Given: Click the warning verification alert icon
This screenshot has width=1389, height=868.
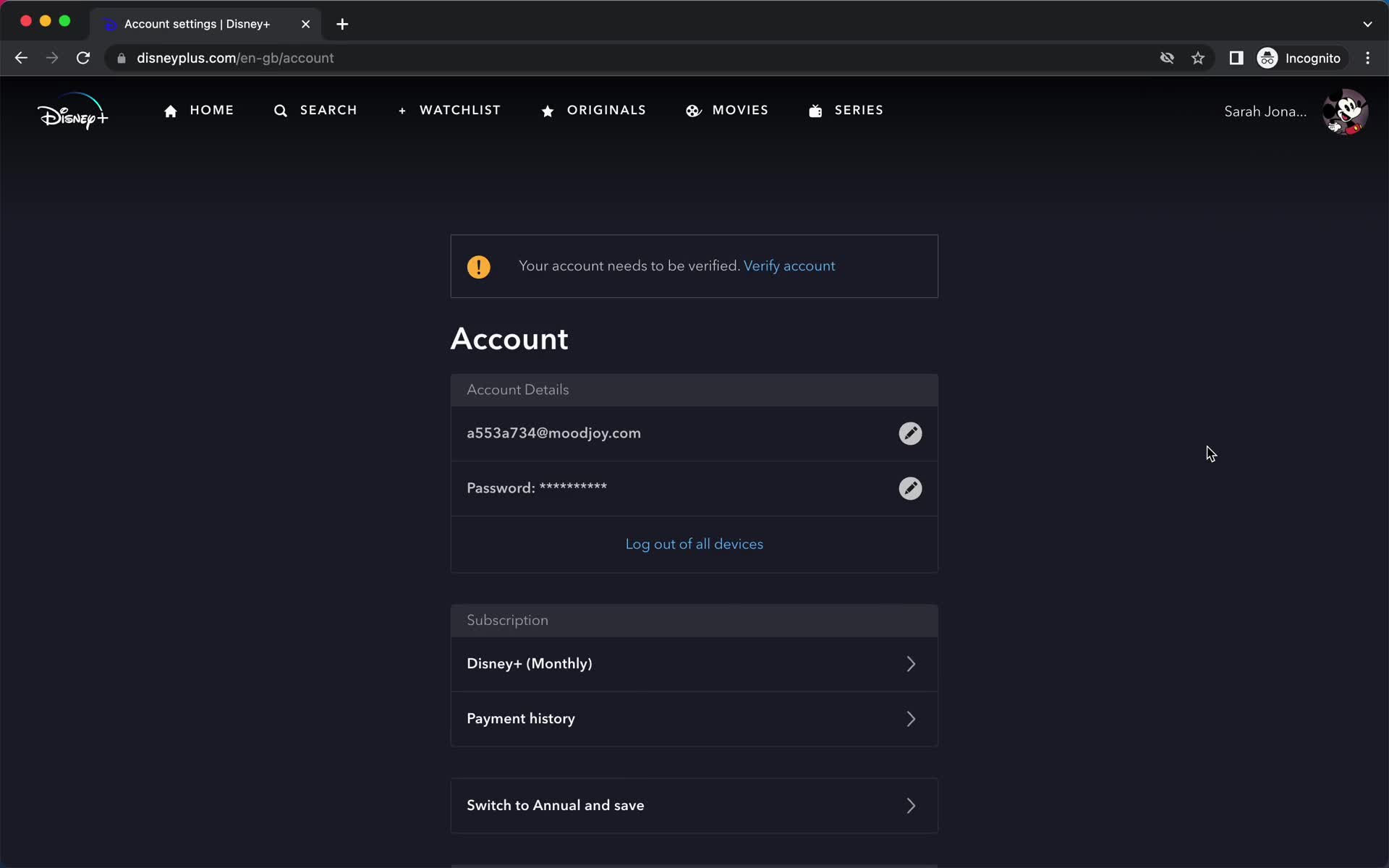Looking at the screenshot, I should pos(479,266).
